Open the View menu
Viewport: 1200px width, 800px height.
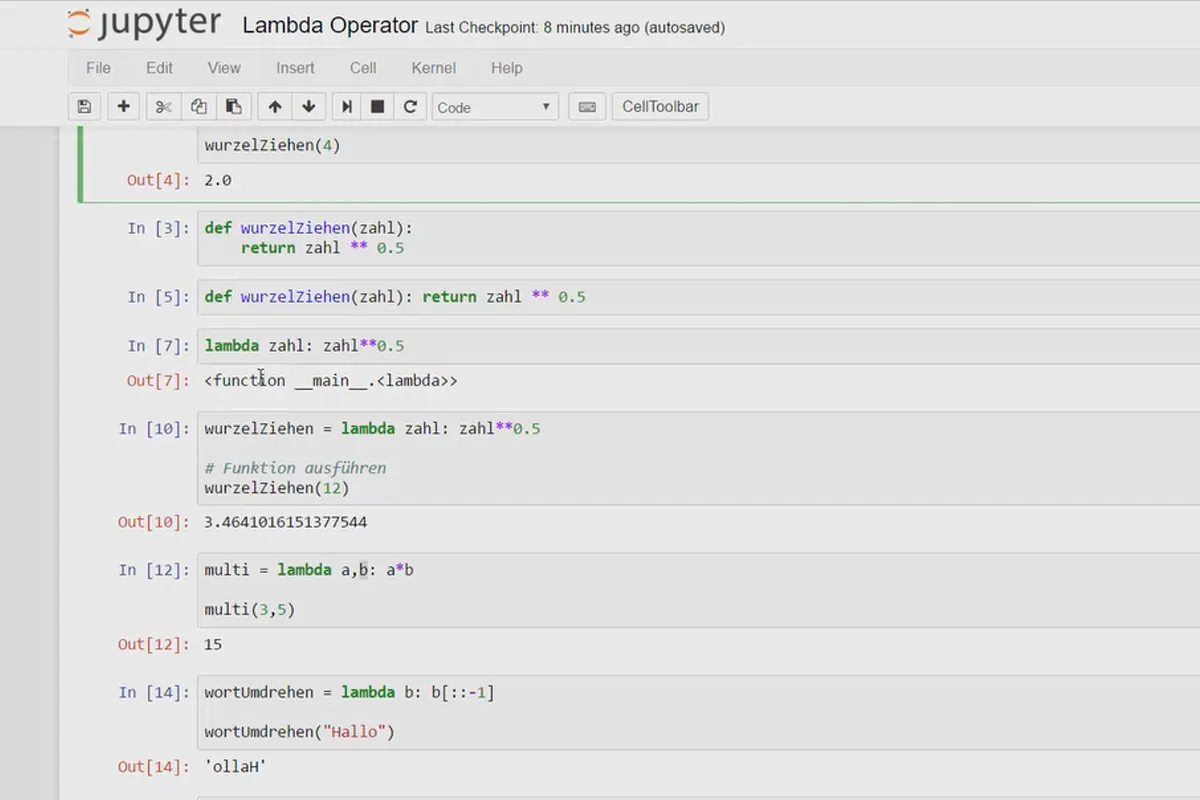pyautogui.click(x=224, y=68)
